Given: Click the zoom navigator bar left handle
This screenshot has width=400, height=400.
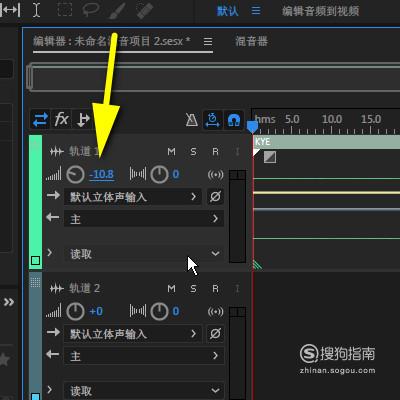Looking at the screenshot, I should coord(29,77).
